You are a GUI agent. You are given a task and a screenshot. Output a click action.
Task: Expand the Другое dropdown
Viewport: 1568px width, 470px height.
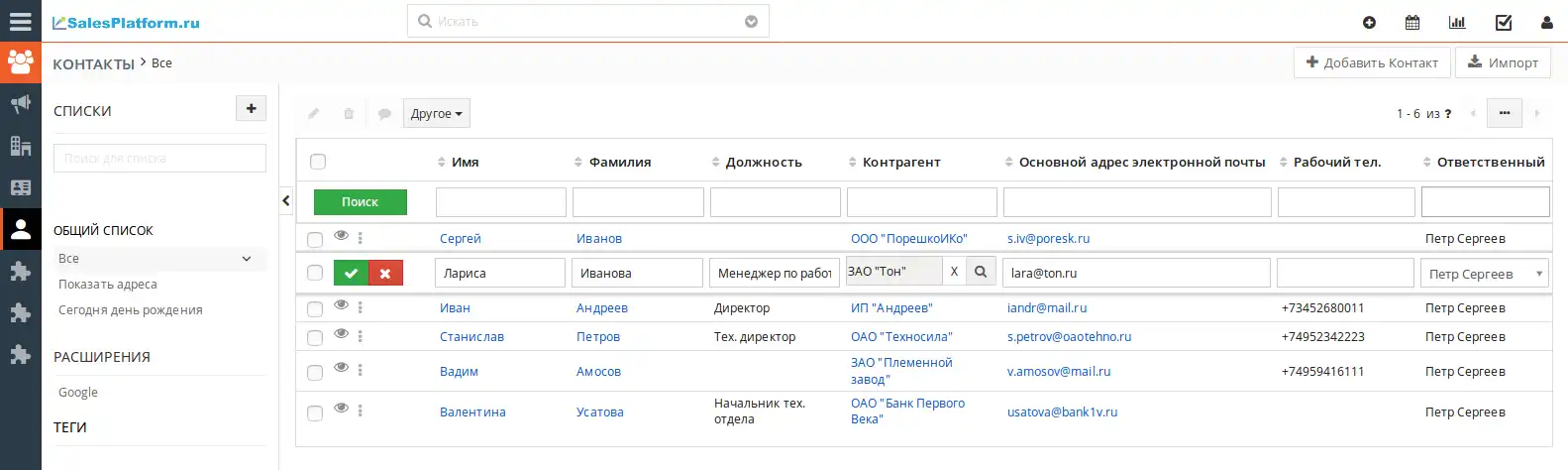[436, 114]
